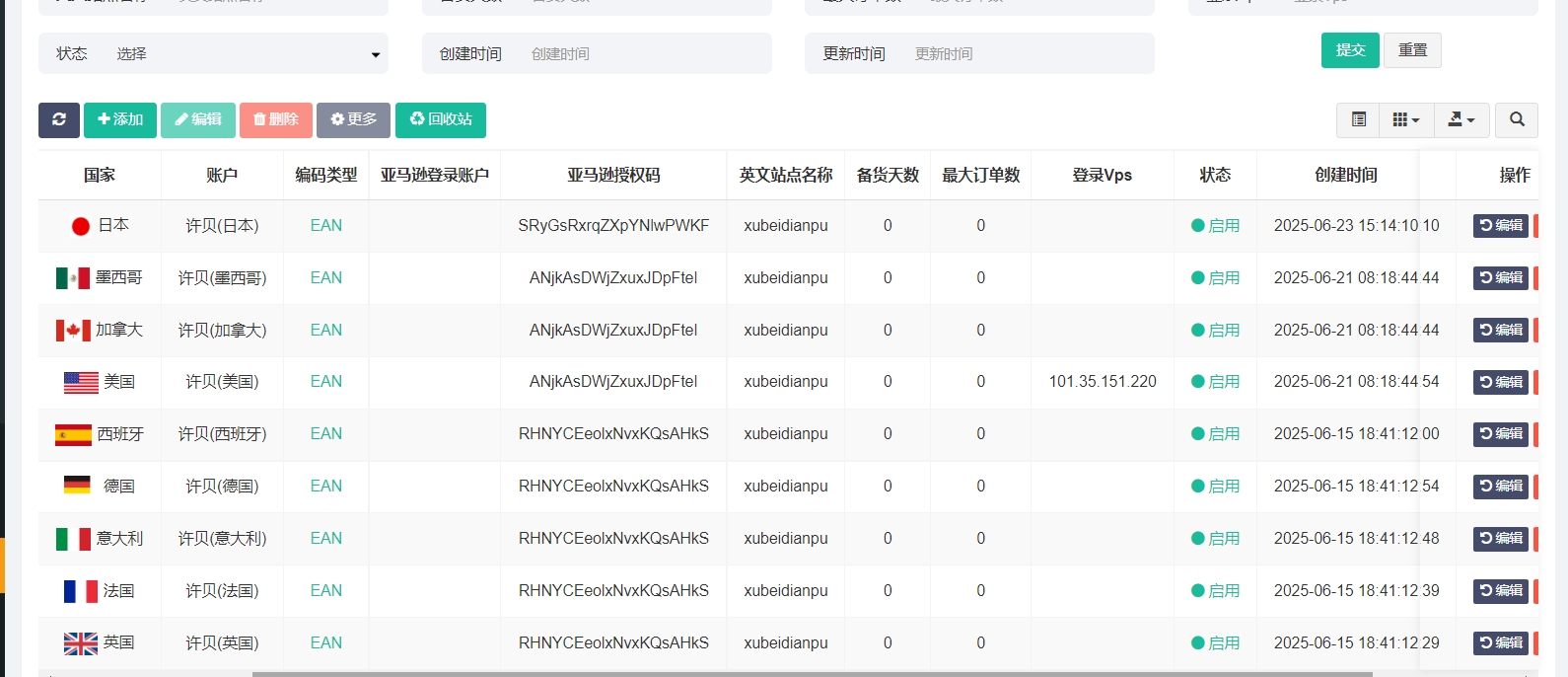Click the 国家 column header
The image size is (1568, 677).
(x=99, y=175)
